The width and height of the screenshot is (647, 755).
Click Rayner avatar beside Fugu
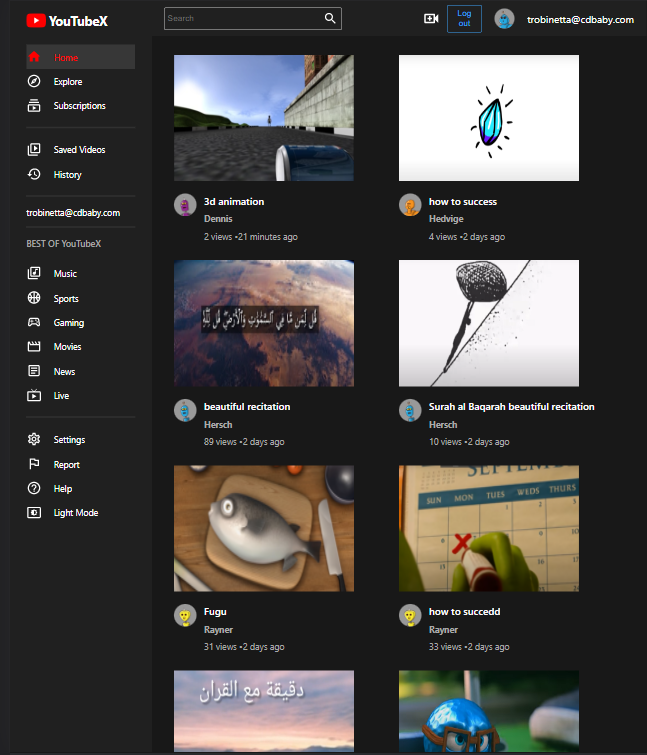(x=185, y=615)
